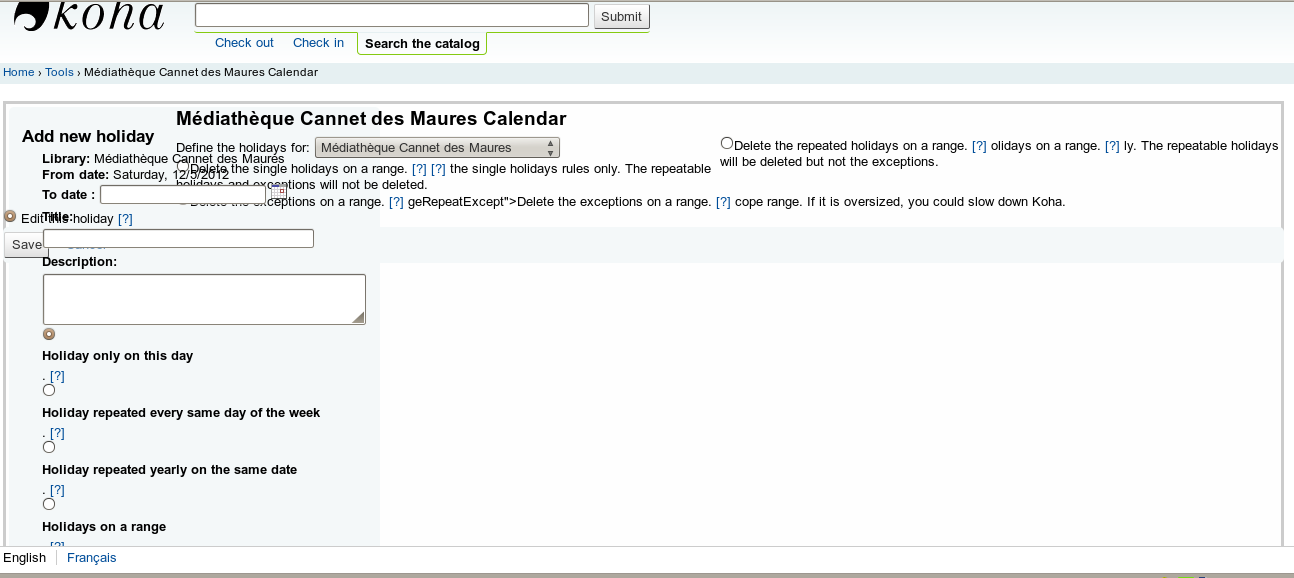
Task: Select Holiday repeated yearly on same date
Action: click(x=49, y=447)
